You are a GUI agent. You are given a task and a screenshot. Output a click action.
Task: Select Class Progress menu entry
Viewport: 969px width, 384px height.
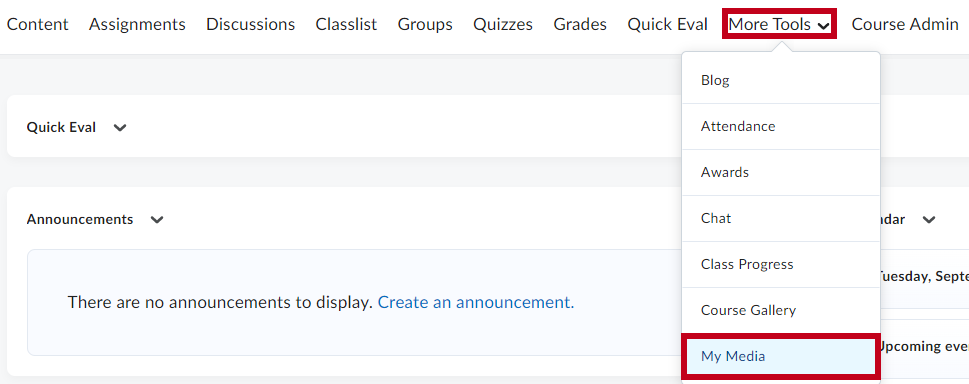point(781,264)
